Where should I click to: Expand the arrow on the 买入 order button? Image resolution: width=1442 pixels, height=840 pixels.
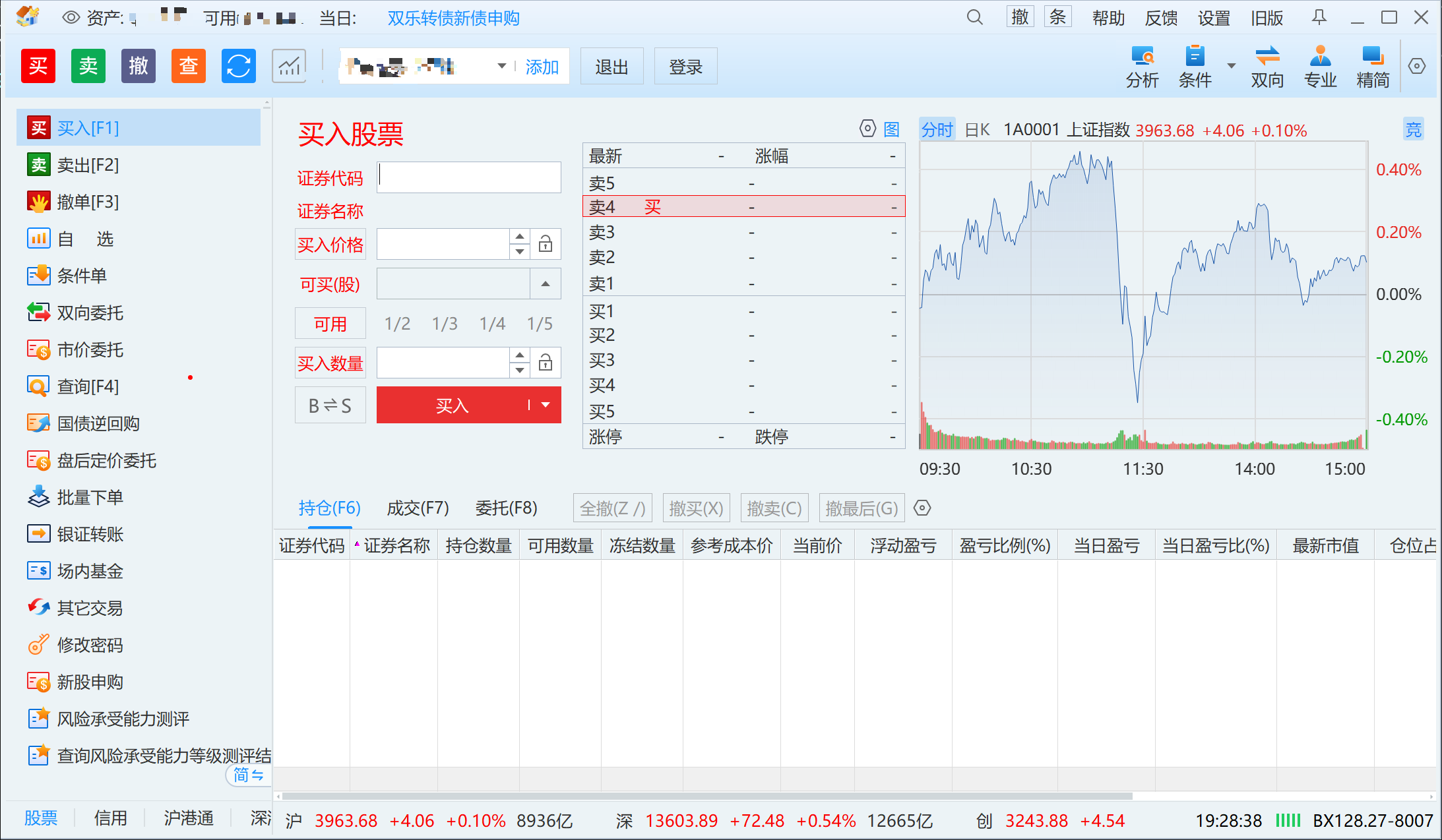pos(544,405)
